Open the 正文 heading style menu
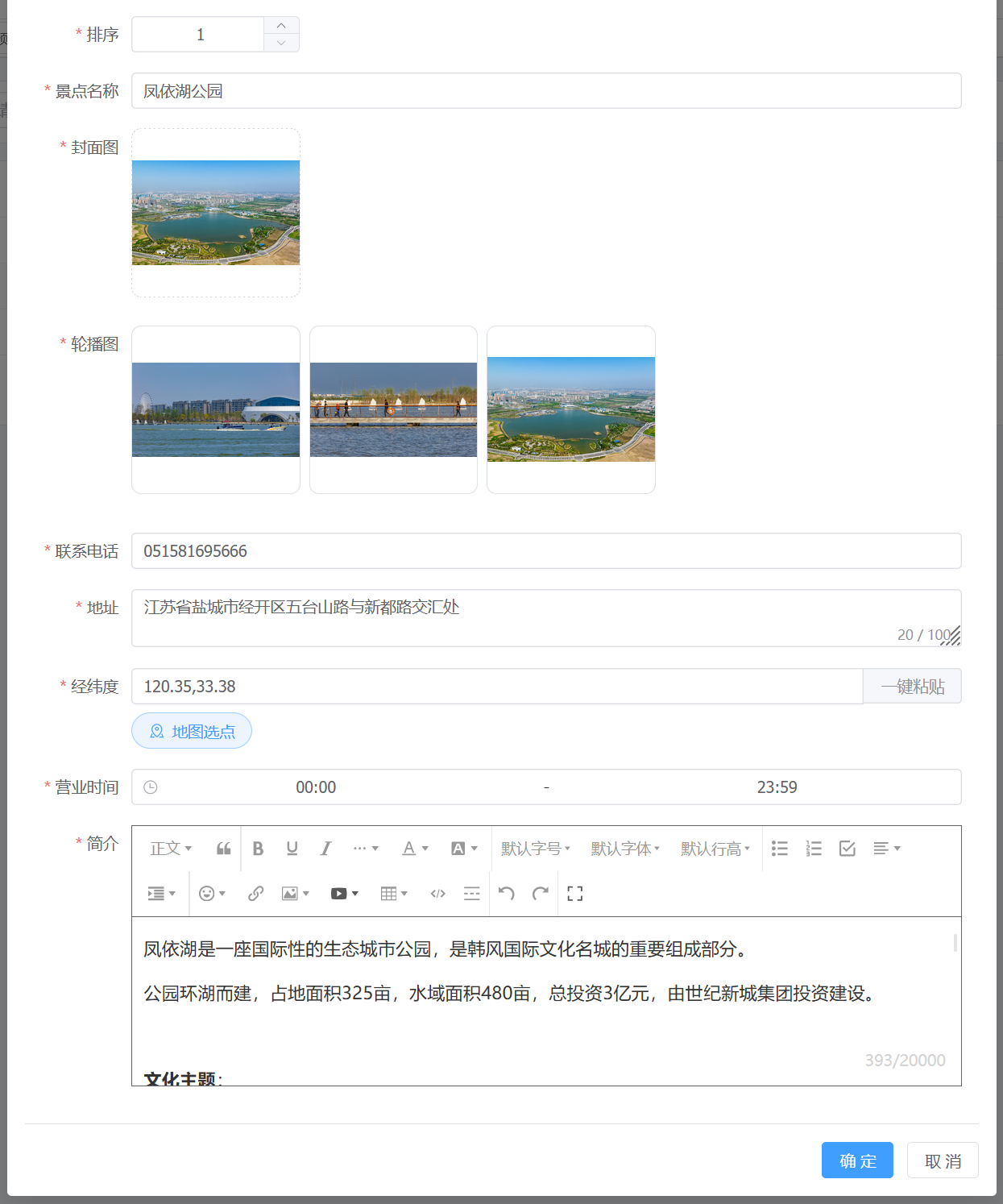The width and height of the screenshot is (1003, 1204). [171, 849]
